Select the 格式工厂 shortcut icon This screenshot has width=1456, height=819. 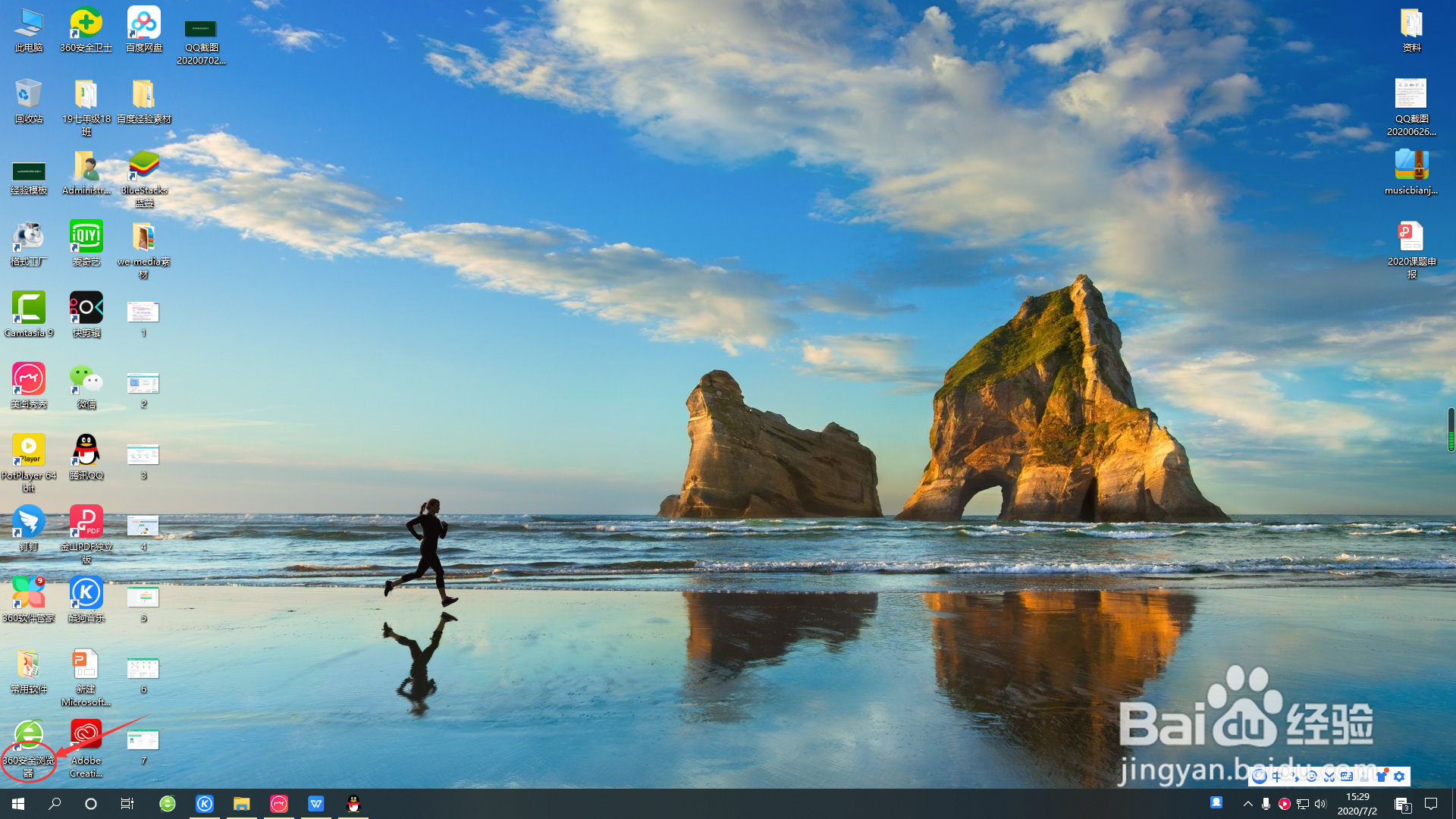(29, 245)
